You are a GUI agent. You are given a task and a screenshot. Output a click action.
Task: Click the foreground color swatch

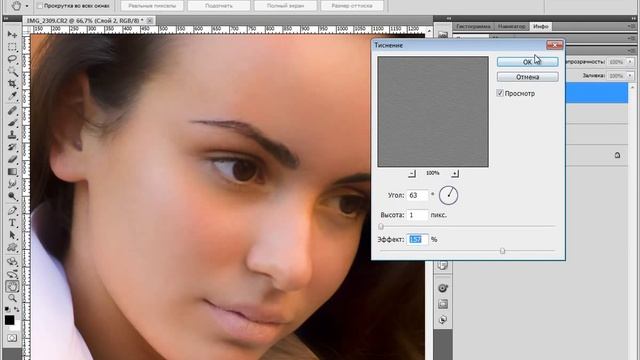9,320
